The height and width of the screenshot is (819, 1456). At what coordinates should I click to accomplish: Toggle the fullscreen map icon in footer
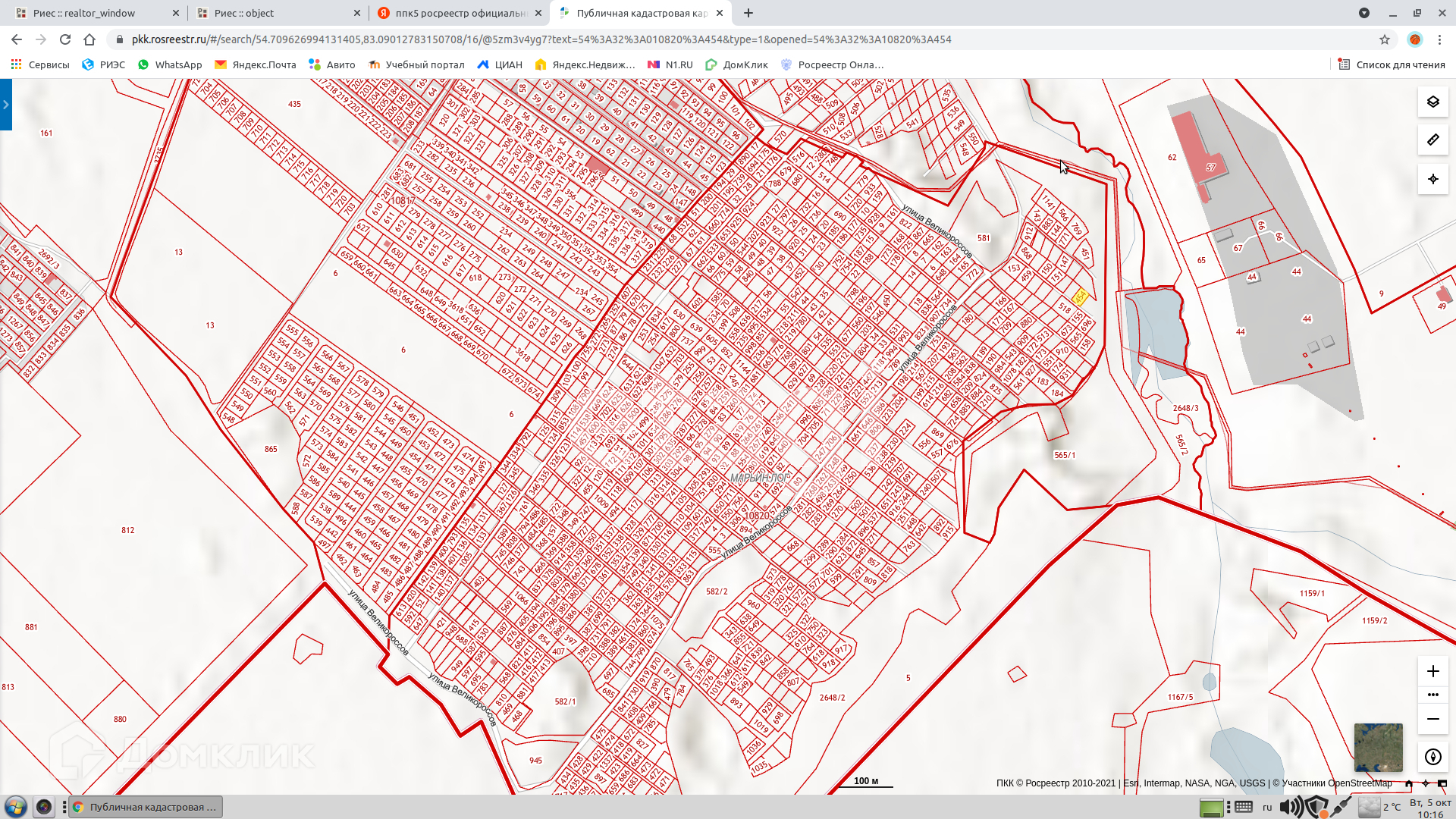[x=1442, y=783]
